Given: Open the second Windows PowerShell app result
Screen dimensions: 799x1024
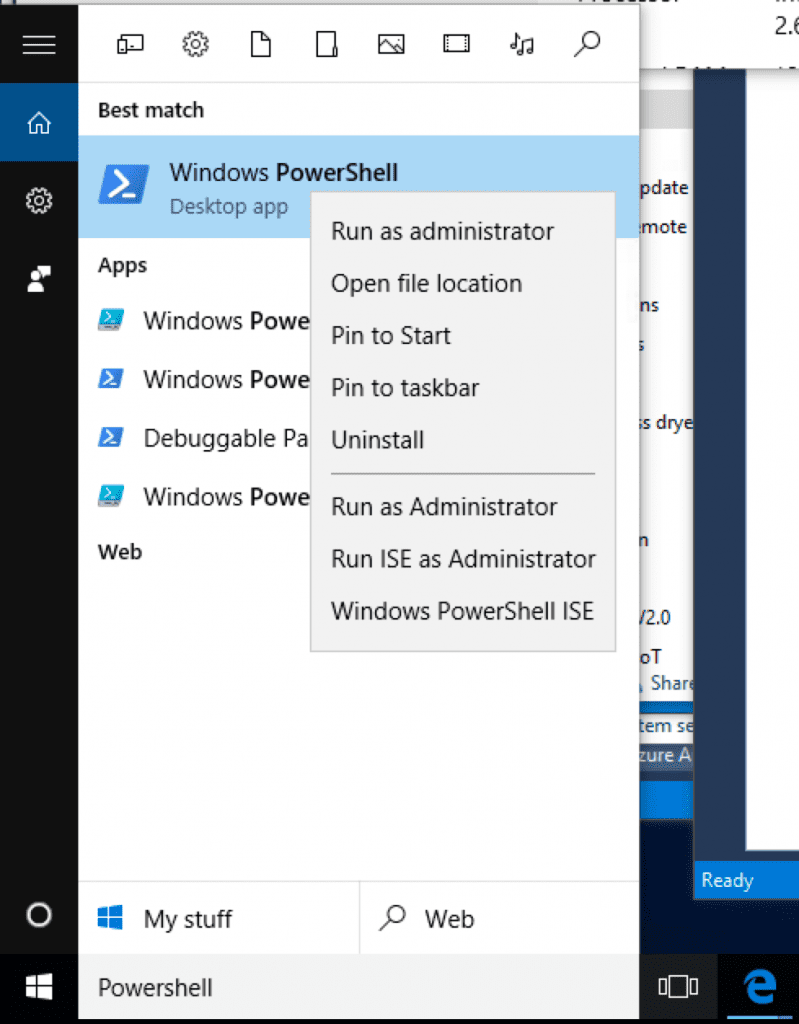Looking at the screenshot, I should 195,379.
